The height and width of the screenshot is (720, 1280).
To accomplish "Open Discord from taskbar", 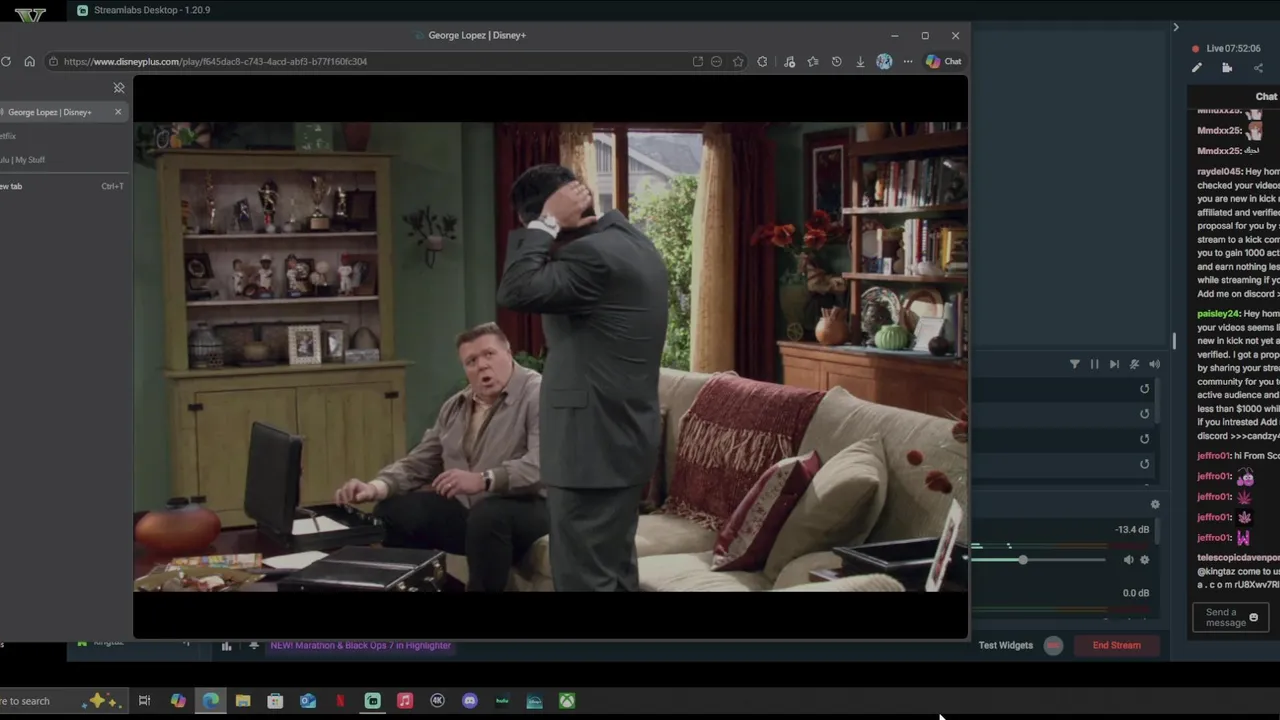I will pos(470,701).
